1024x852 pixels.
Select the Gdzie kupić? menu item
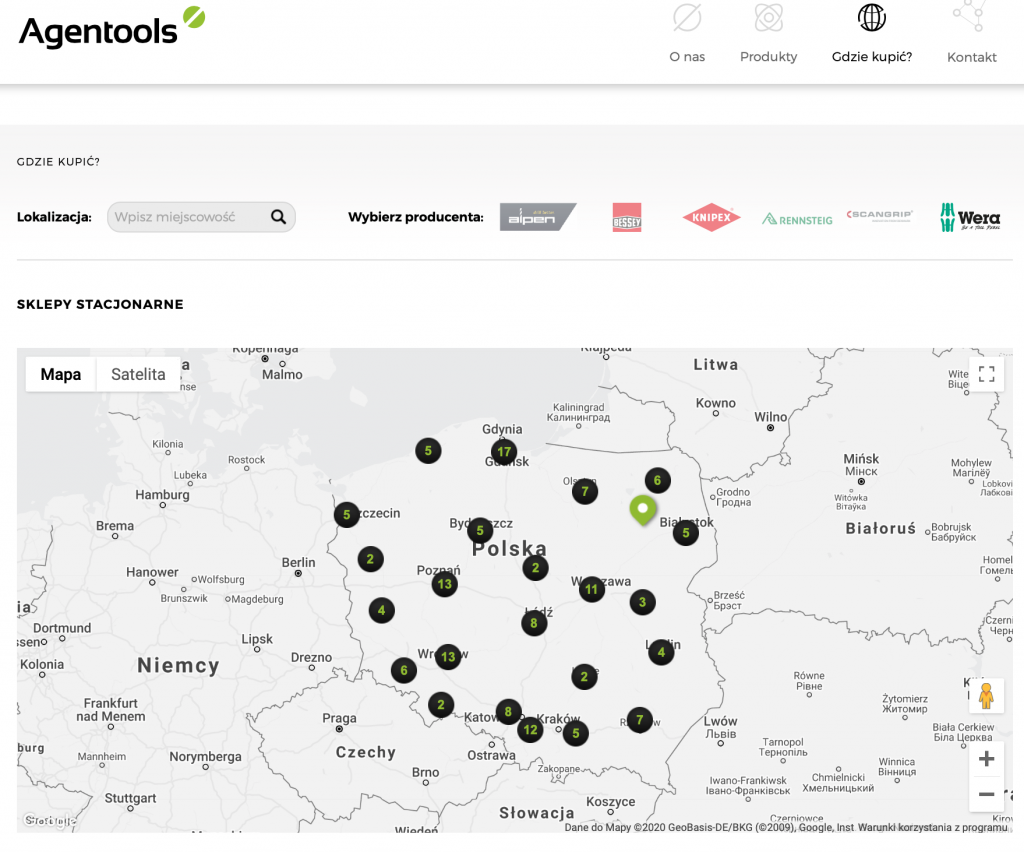872,34
